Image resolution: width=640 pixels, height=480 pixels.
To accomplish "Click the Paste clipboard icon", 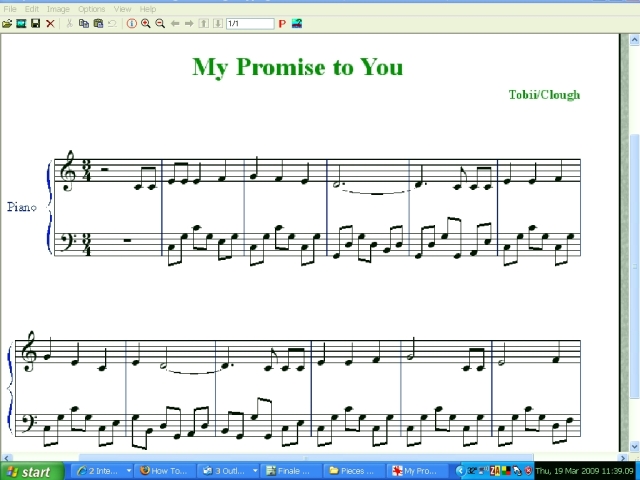I will pos(98,23).
